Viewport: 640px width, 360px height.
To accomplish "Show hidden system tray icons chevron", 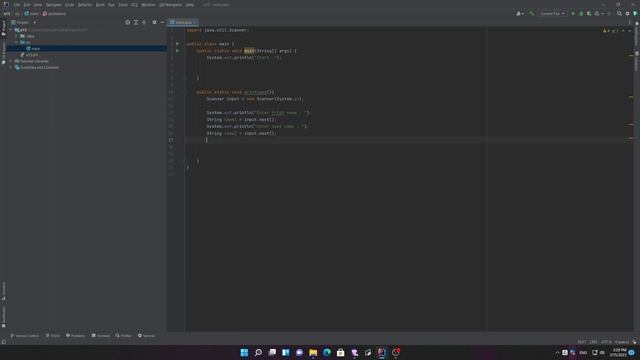I will point(557,353).
